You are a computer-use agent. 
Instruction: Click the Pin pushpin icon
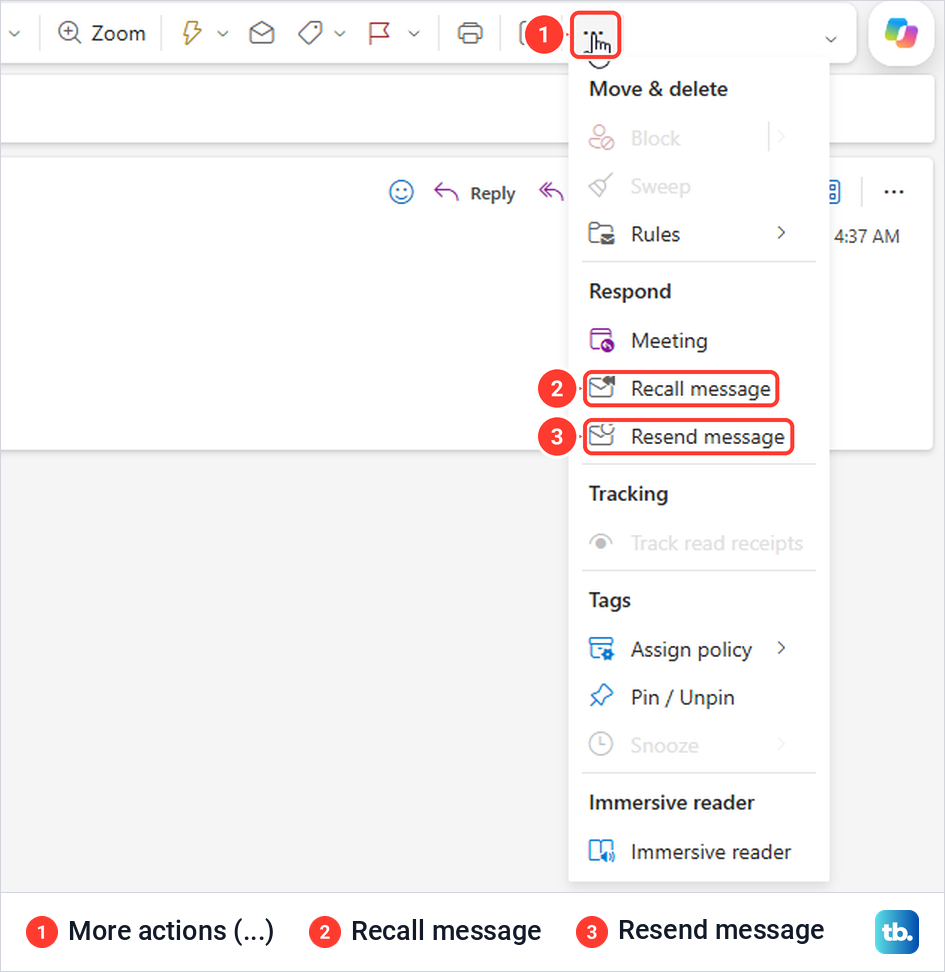pos(601,696)
